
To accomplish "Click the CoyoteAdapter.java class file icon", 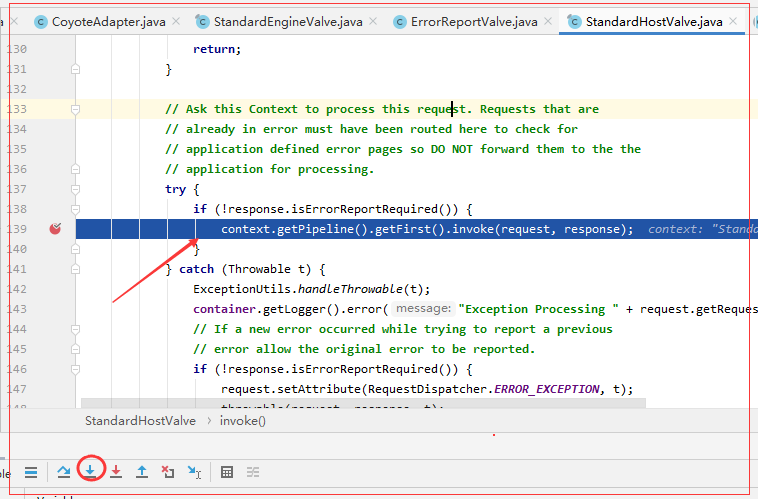I will pos(41,22).
